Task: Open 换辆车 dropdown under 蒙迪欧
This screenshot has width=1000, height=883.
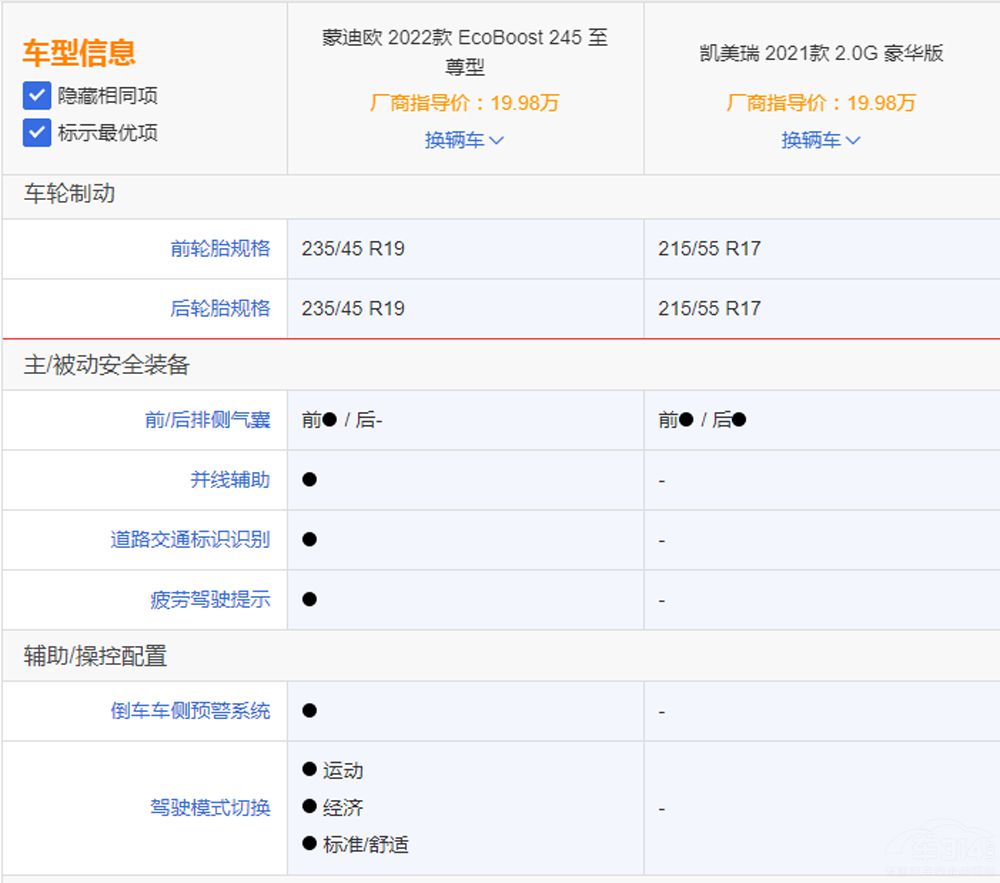Action: [464, 140]
